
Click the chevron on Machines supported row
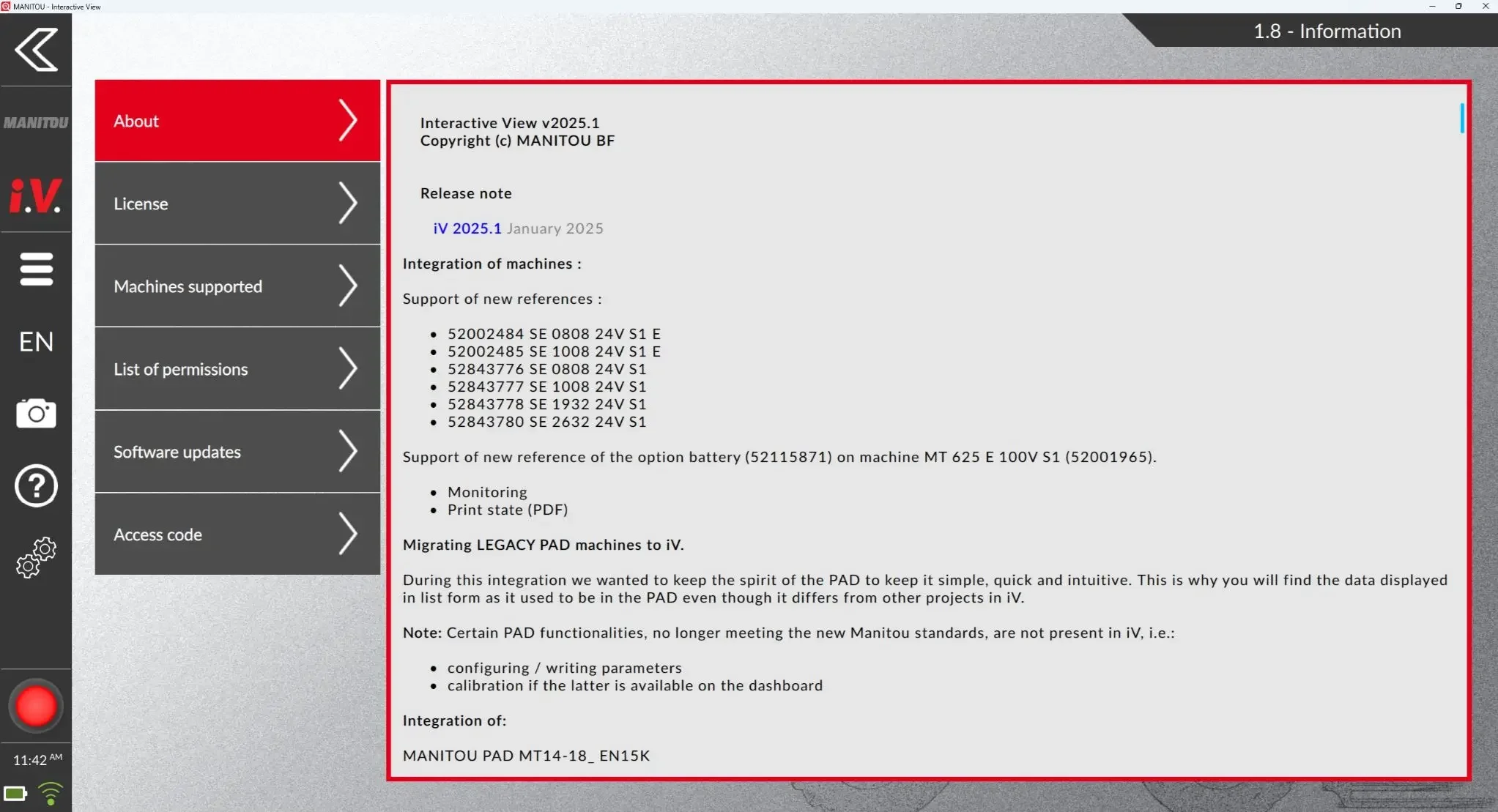[348, 286]
